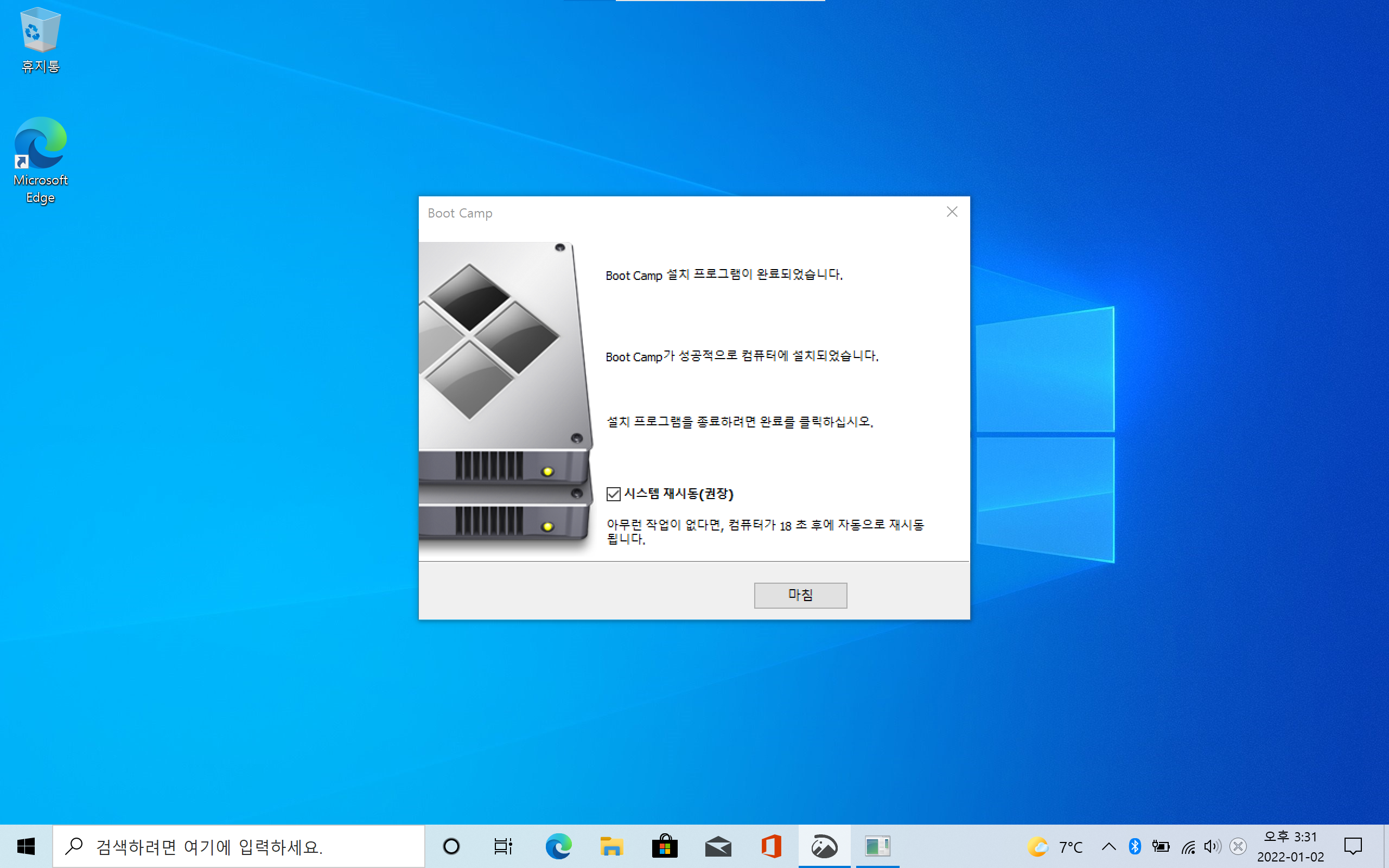This screenshot has height=868, width=1389.
Task: Launch Edge from the taskbar
Action: (x=558, y=846)
